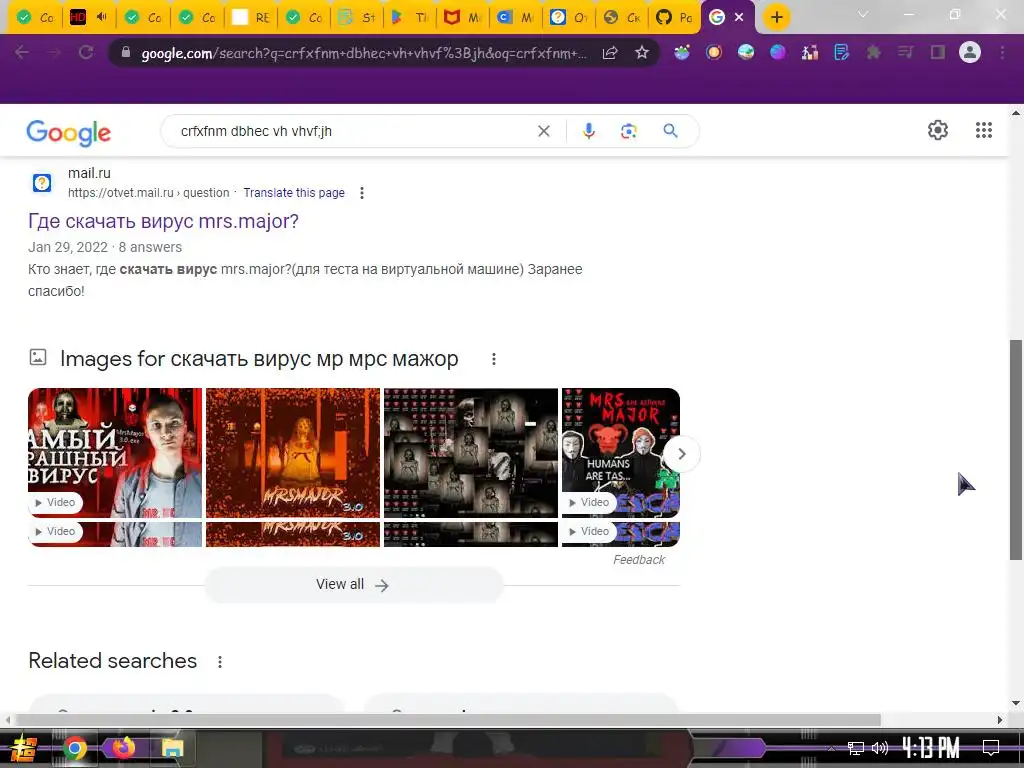This screenshot has height=768, width=1024.
Task: Open the search tabs dropdown chevron
Action: click(x=863, y=15)
